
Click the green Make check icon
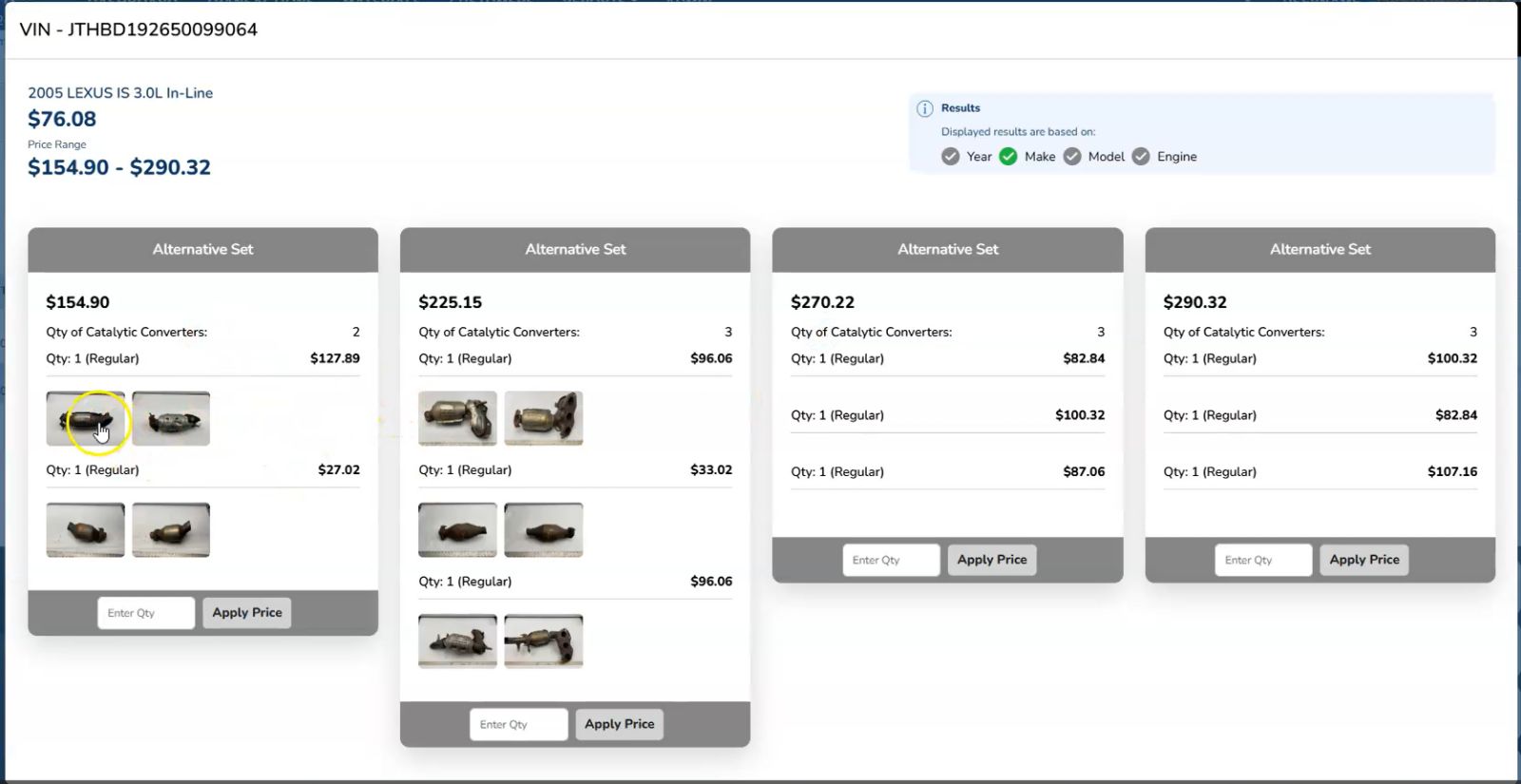pyautogui.click(x=1009, y=157)
